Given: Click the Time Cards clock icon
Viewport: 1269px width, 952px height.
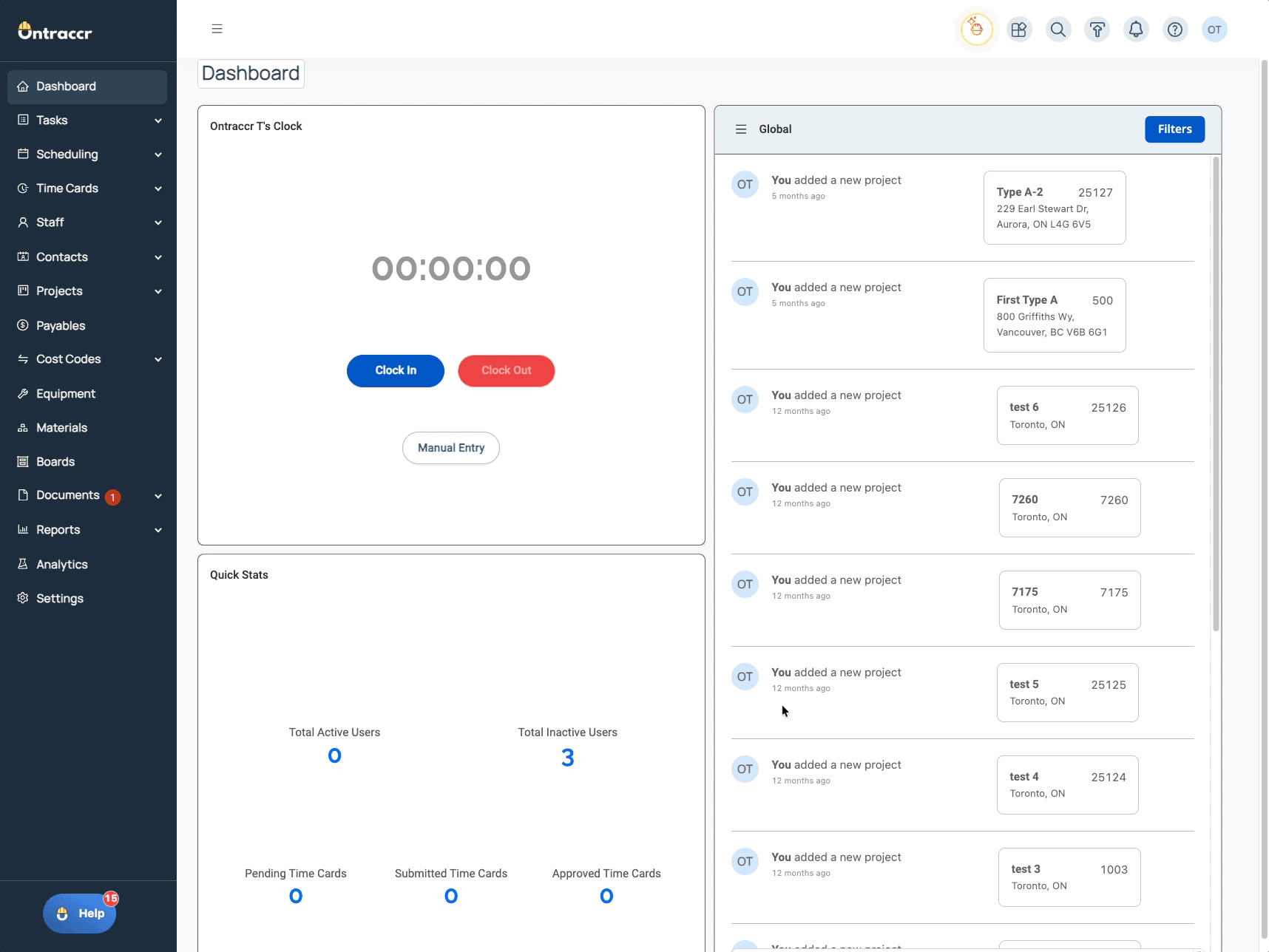Looking at the screenshot, I should (23, 188).
